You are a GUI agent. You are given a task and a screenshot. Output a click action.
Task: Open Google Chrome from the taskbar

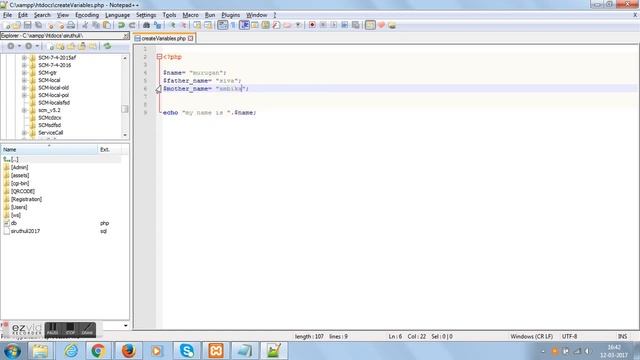[x=98, y=351]
